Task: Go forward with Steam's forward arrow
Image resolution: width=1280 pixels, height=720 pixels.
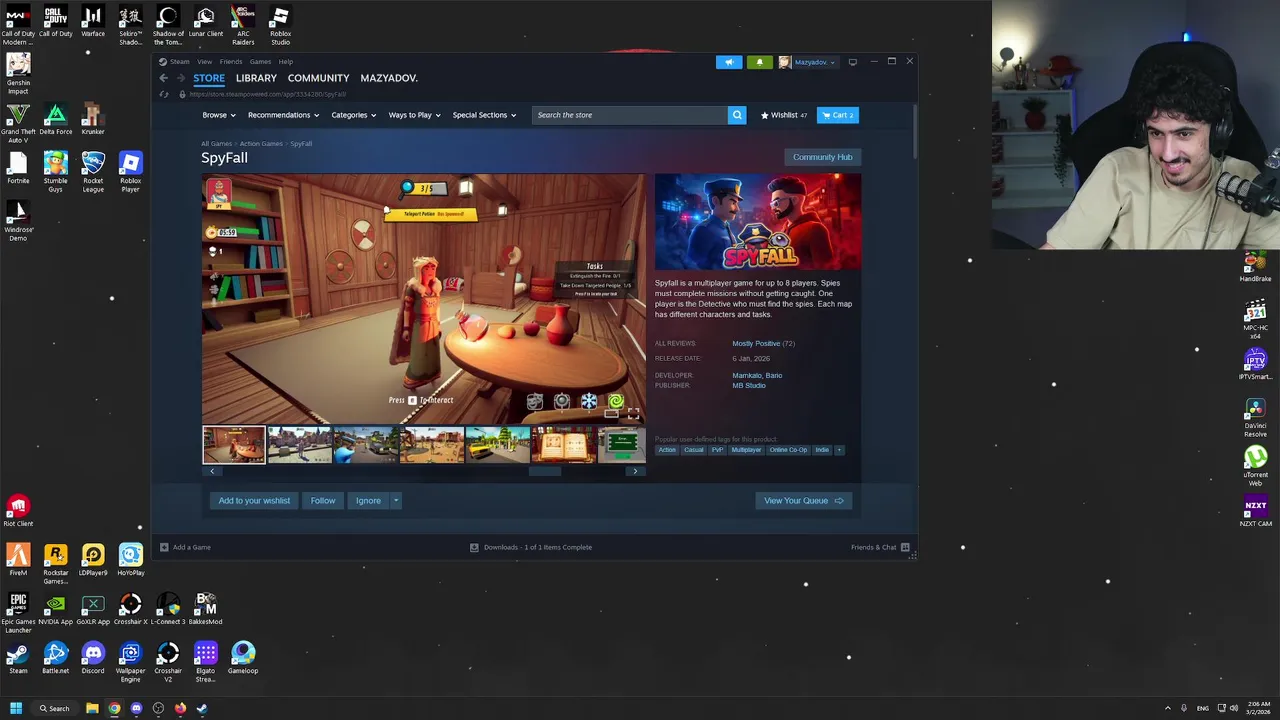Action: click(180, 78)
